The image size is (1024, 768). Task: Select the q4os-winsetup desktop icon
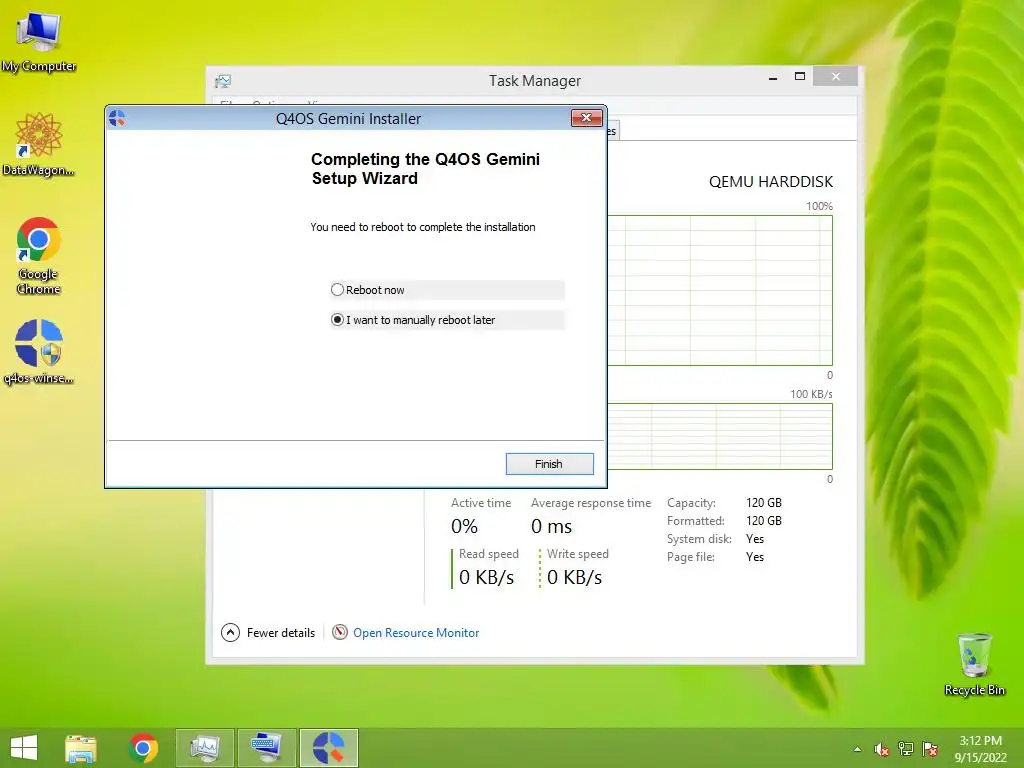[x=39, y=351]
